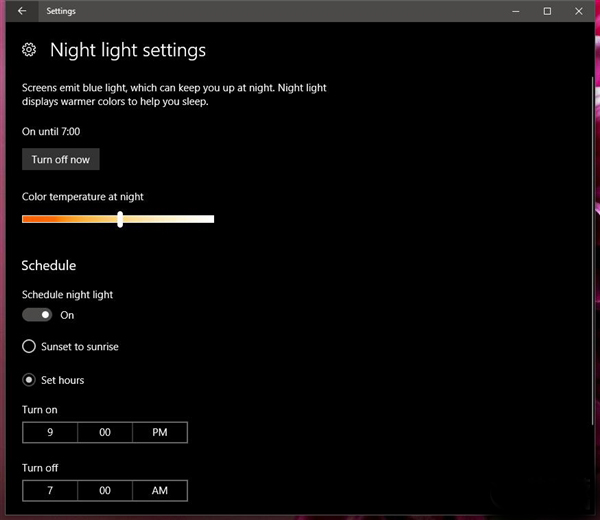Close the Settings window
Image resolution: width=600 pixels, height=520 pixels.
[579, 11]
